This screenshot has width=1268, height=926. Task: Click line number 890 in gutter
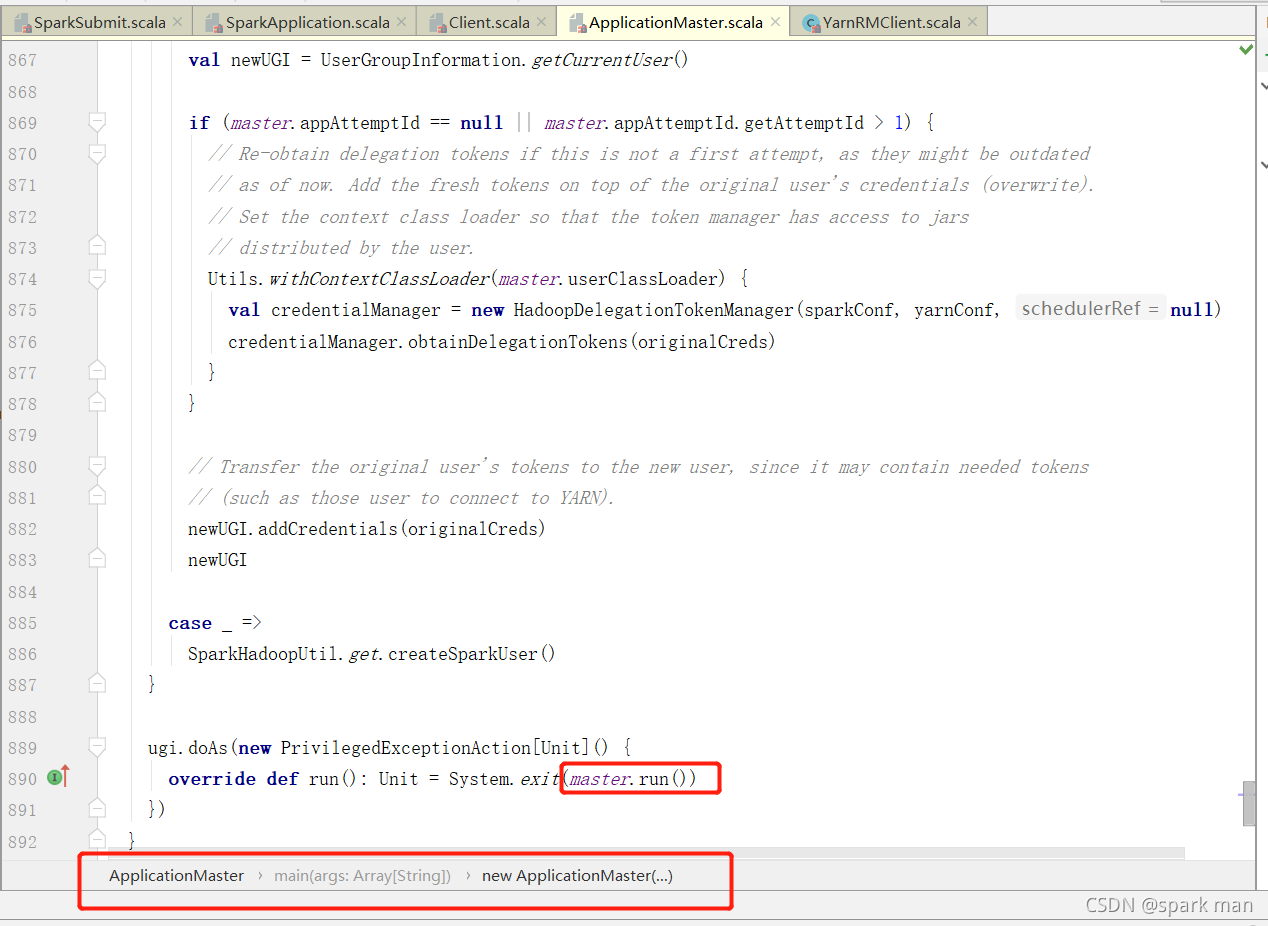tap(22, 779)
